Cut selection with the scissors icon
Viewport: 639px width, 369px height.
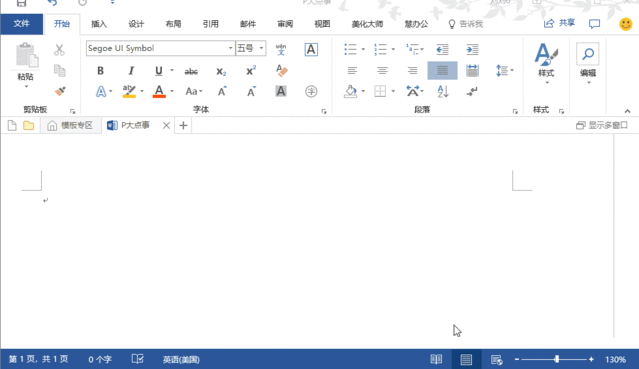[x=59, y=50]
